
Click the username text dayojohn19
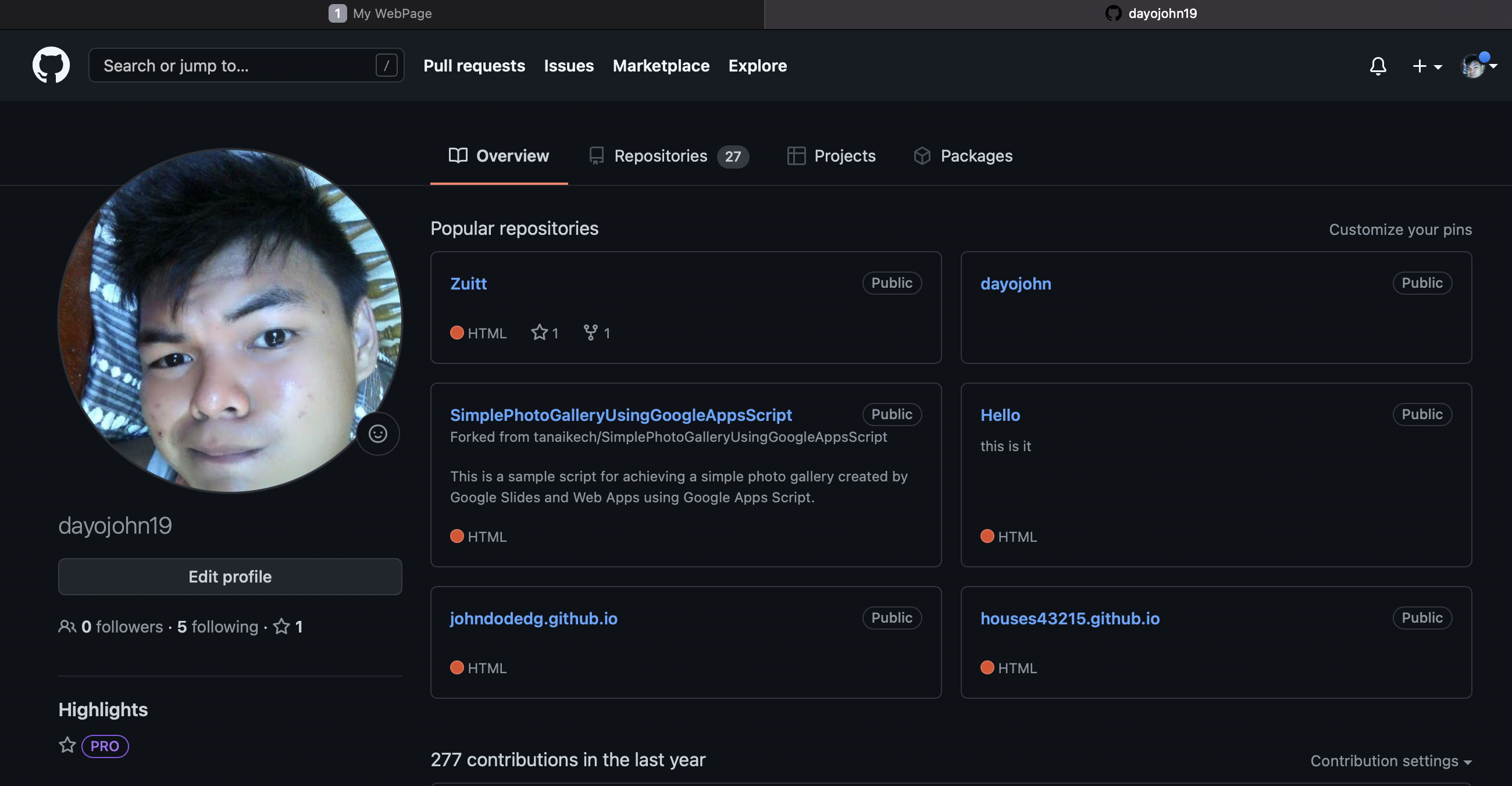115,525
